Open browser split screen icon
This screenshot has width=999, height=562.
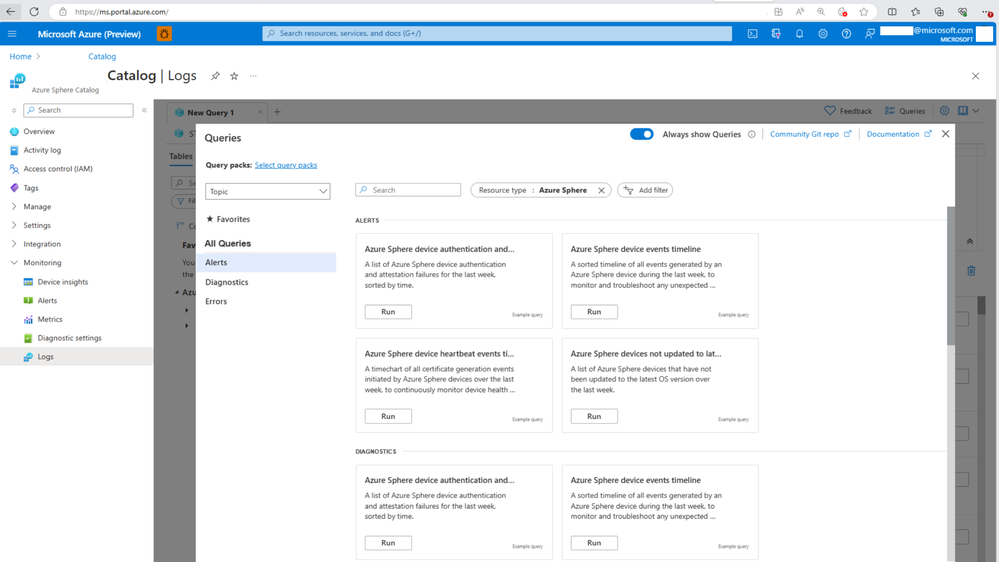pos(892,11)
